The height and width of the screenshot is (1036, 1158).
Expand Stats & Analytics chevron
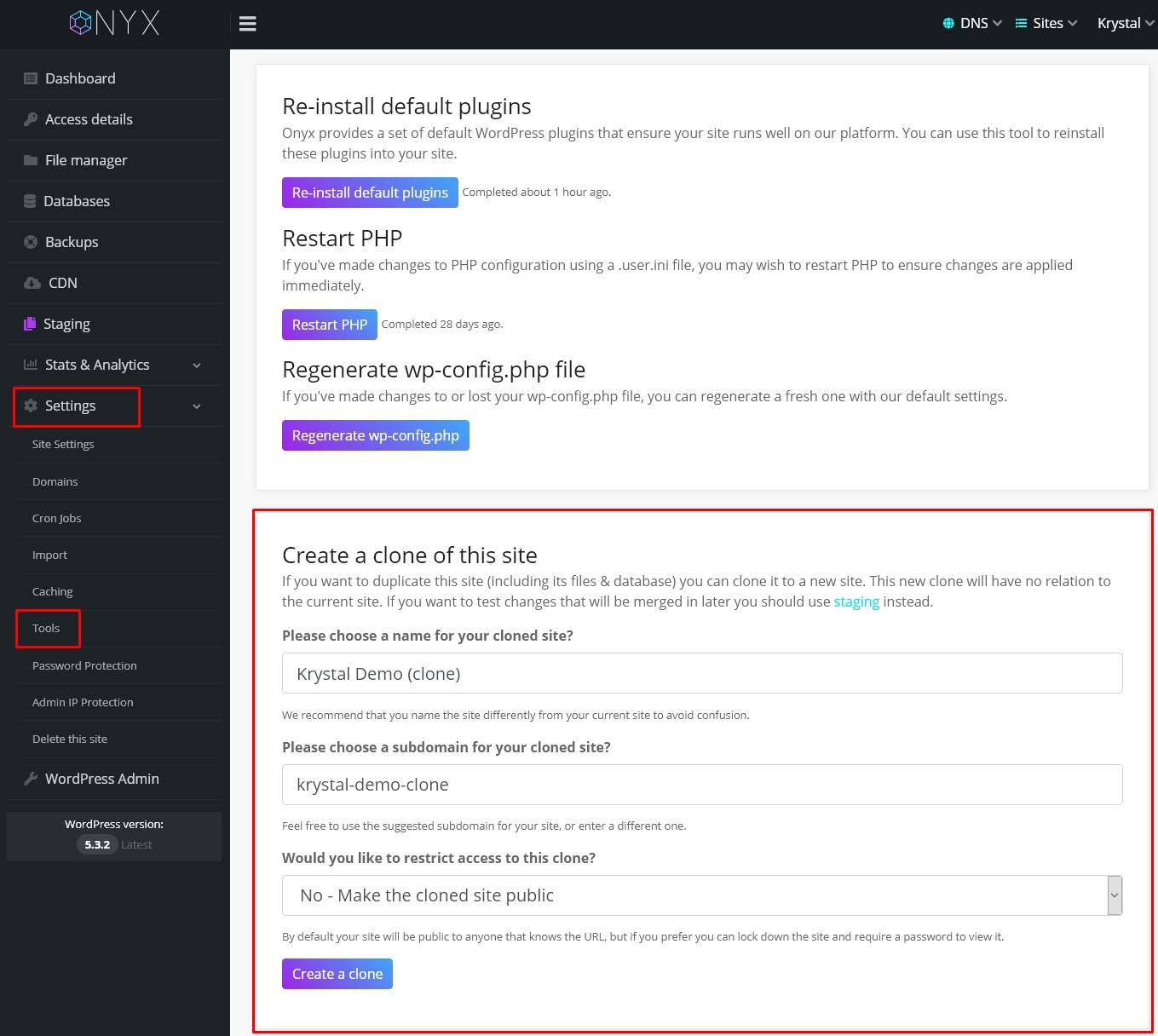[197, 365]
